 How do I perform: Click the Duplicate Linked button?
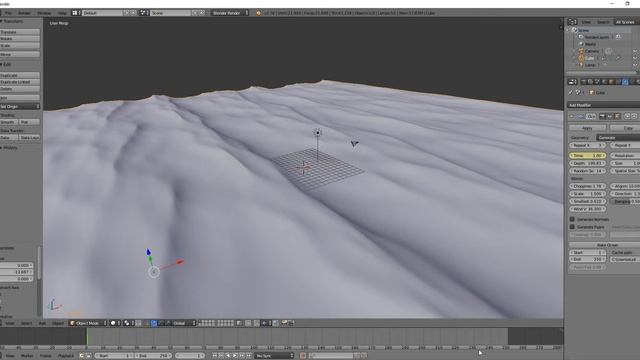[x=20, y=82]
